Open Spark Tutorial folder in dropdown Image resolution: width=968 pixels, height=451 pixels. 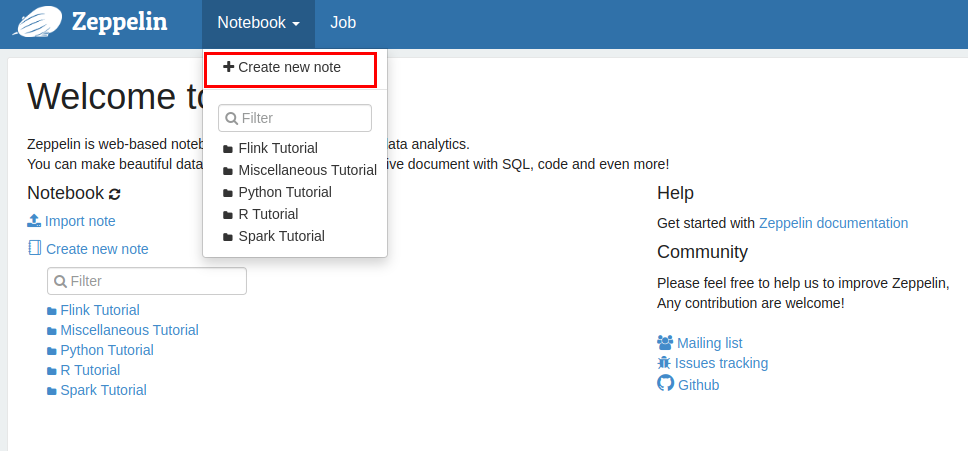(282, 236)
